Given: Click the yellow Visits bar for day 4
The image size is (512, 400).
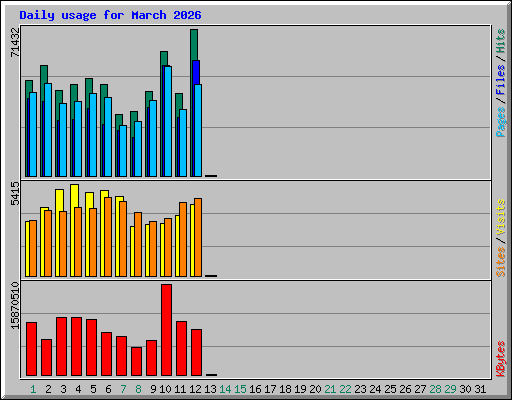Looking at the screenshot, I should pyautogui.click(x=75, y=196).
